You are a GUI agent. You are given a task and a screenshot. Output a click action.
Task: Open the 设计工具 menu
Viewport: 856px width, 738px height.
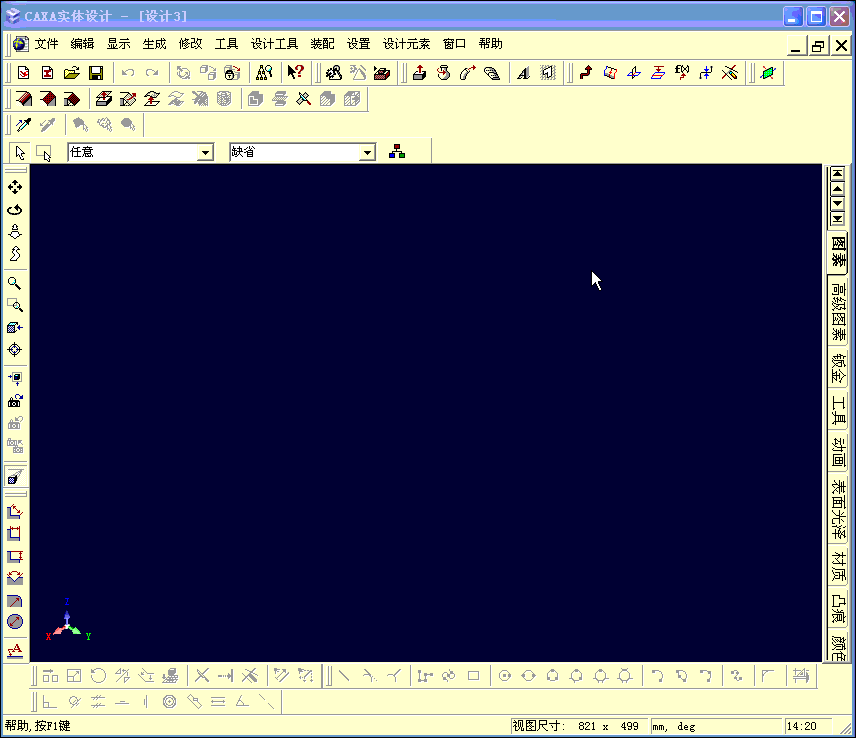274,44
